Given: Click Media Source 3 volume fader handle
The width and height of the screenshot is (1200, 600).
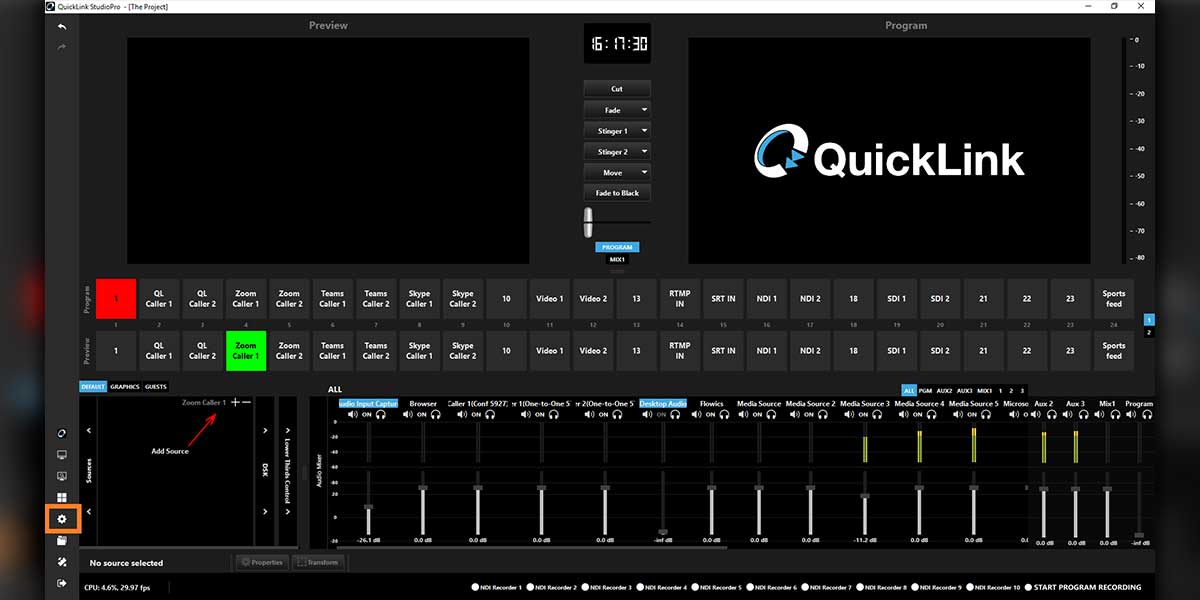Looking at the screenshot, I should (865, 496).
